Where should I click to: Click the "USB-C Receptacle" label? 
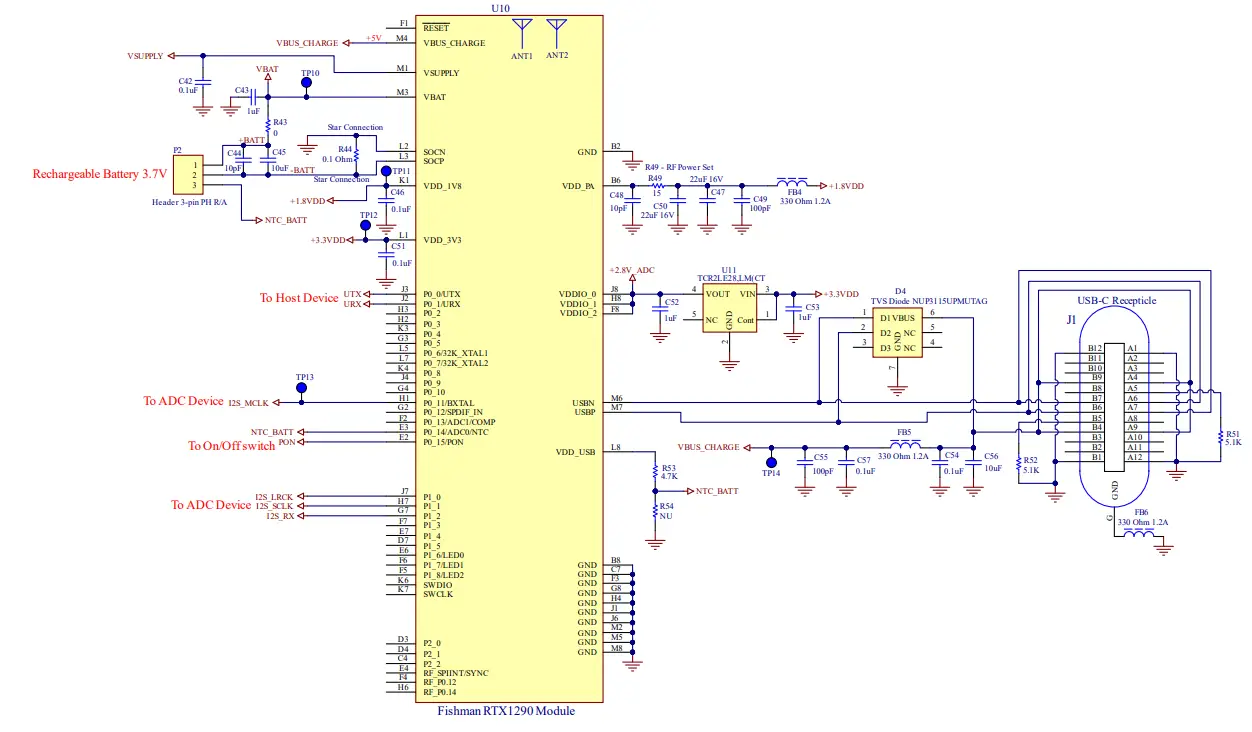(x=1117, y=300)
